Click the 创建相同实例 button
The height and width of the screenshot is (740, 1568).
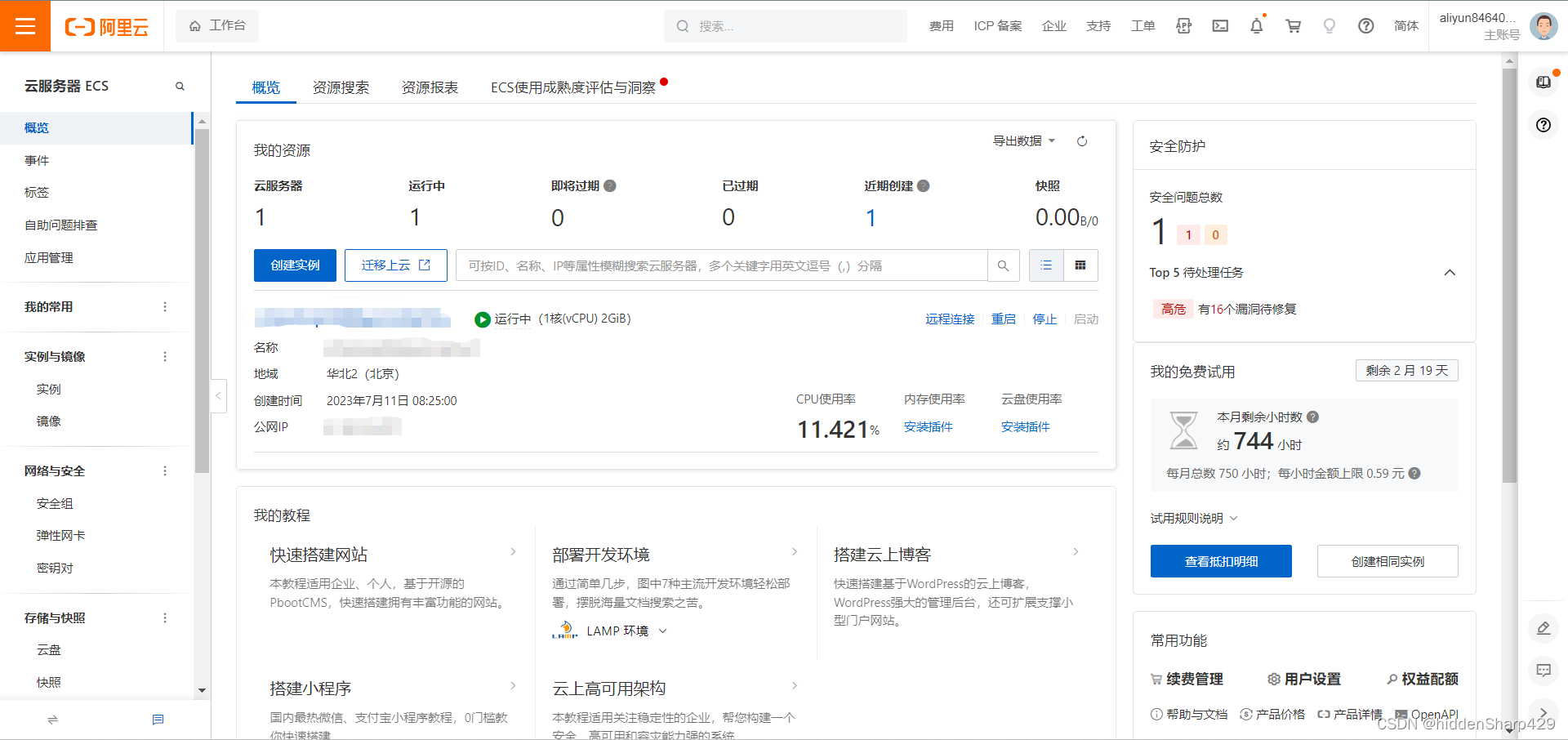1388,561
